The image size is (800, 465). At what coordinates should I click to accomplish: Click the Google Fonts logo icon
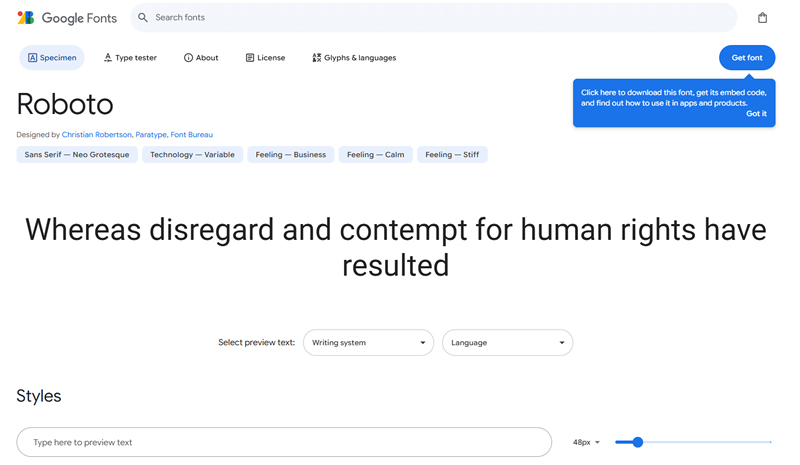(26, 18)
